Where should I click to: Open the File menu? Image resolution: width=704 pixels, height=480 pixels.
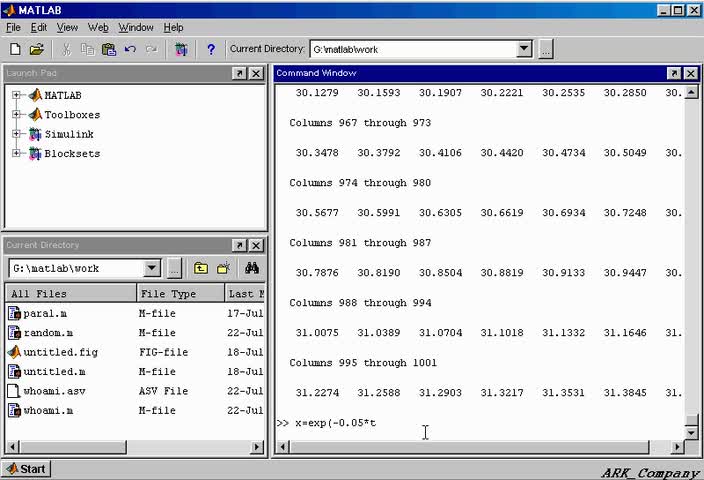[13, 28]
